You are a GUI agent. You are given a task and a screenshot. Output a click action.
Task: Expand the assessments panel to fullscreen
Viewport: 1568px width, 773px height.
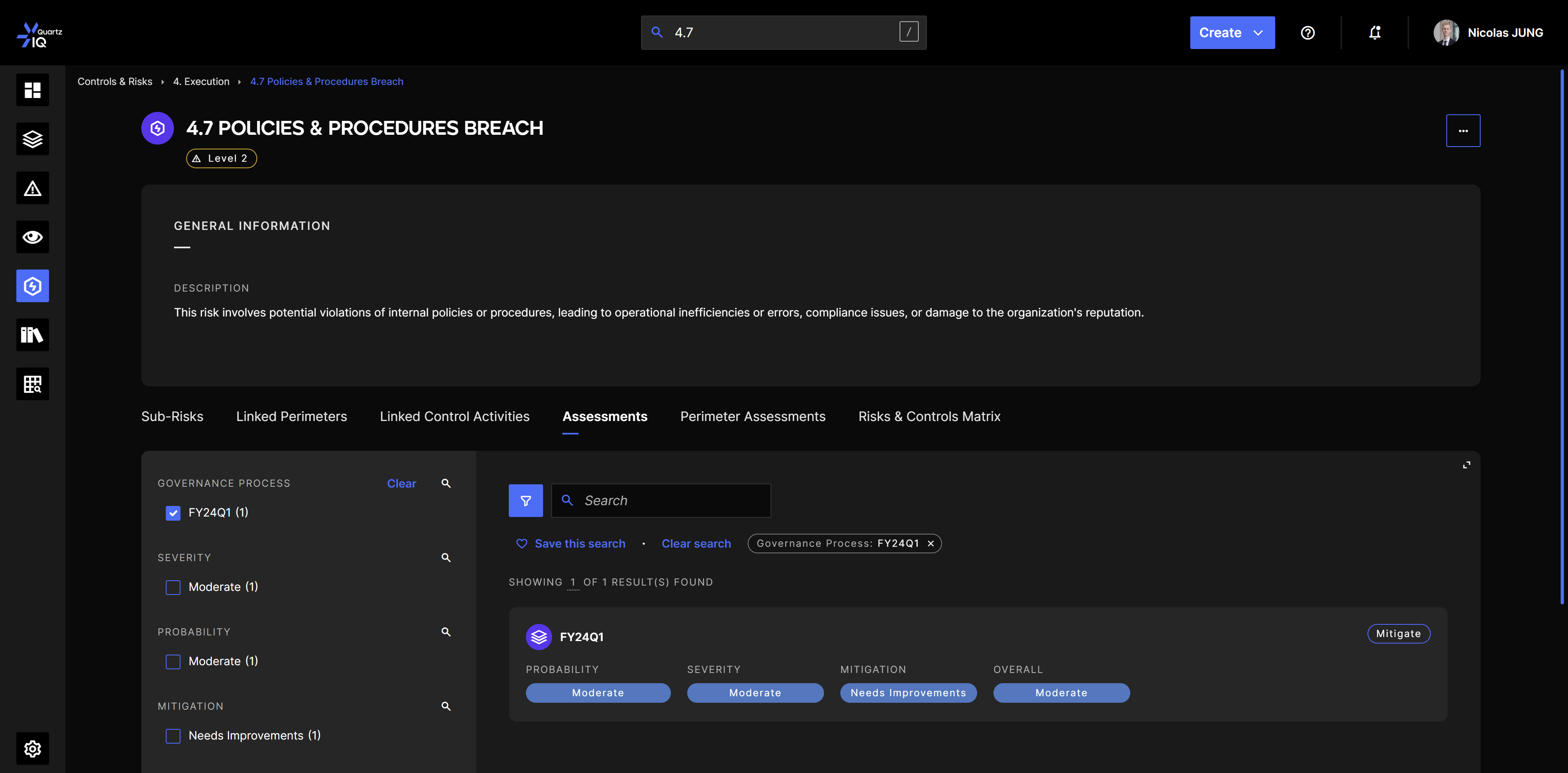(1466, 465)
